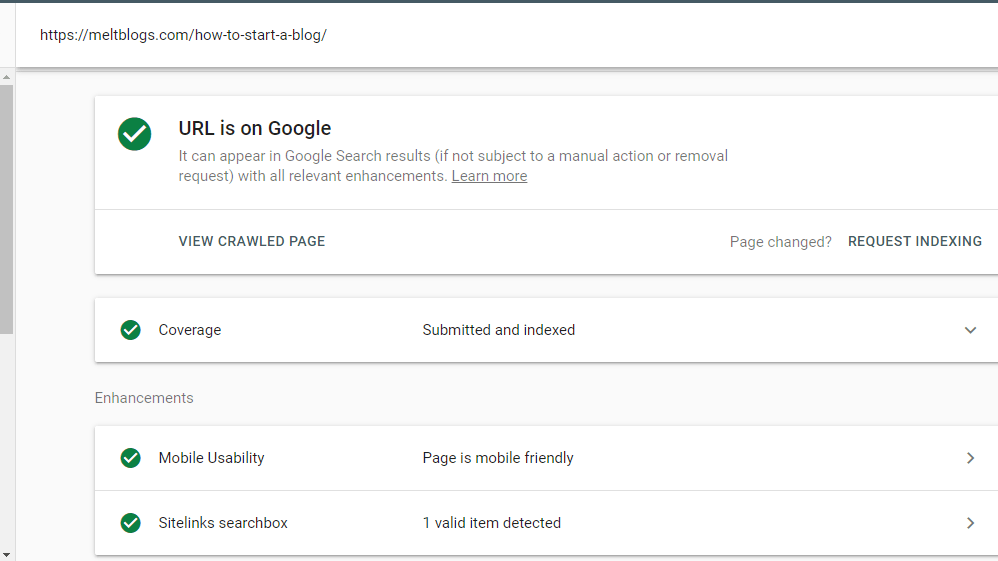Image resolution: width=998 pixels, height=561 pixels.
Task: Click the 1 valid item detected text
Action: point(491,523)
